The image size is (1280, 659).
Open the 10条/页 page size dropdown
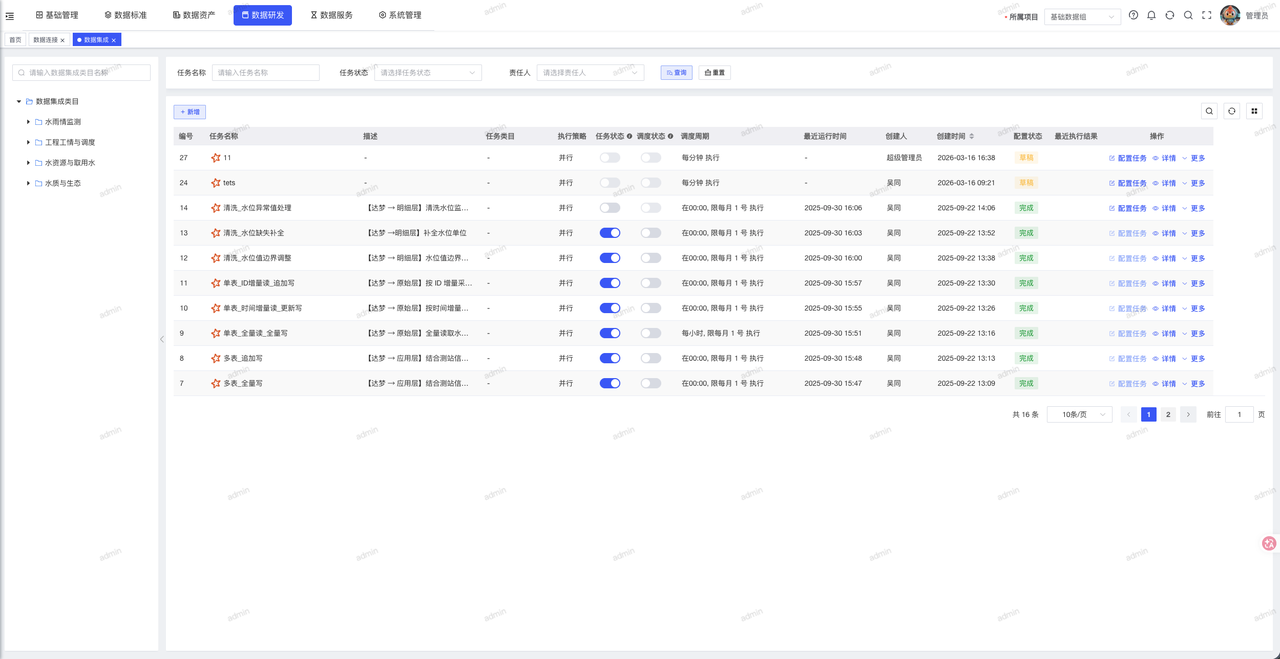[x=1079, y=414]
